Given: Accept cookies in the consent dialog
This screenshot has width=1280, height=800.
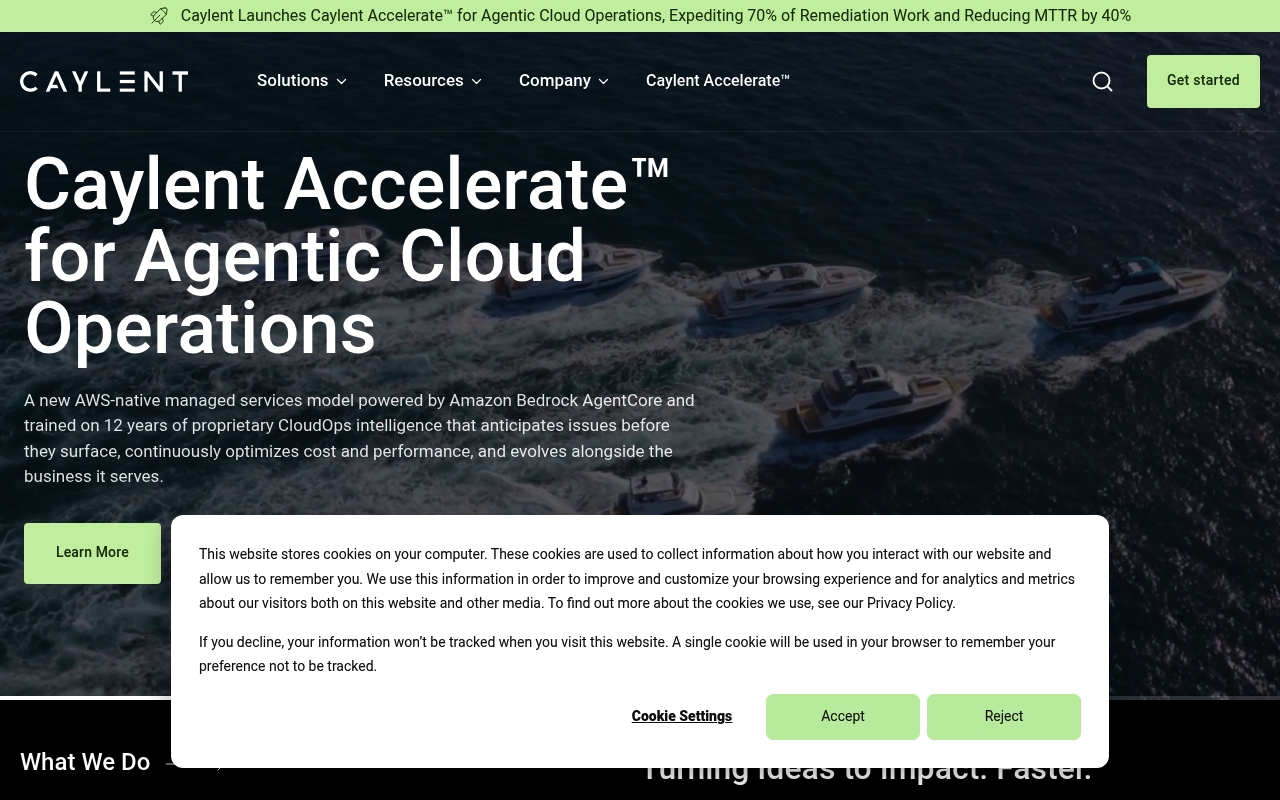Looking at the screenshot, I should (843, 717).
